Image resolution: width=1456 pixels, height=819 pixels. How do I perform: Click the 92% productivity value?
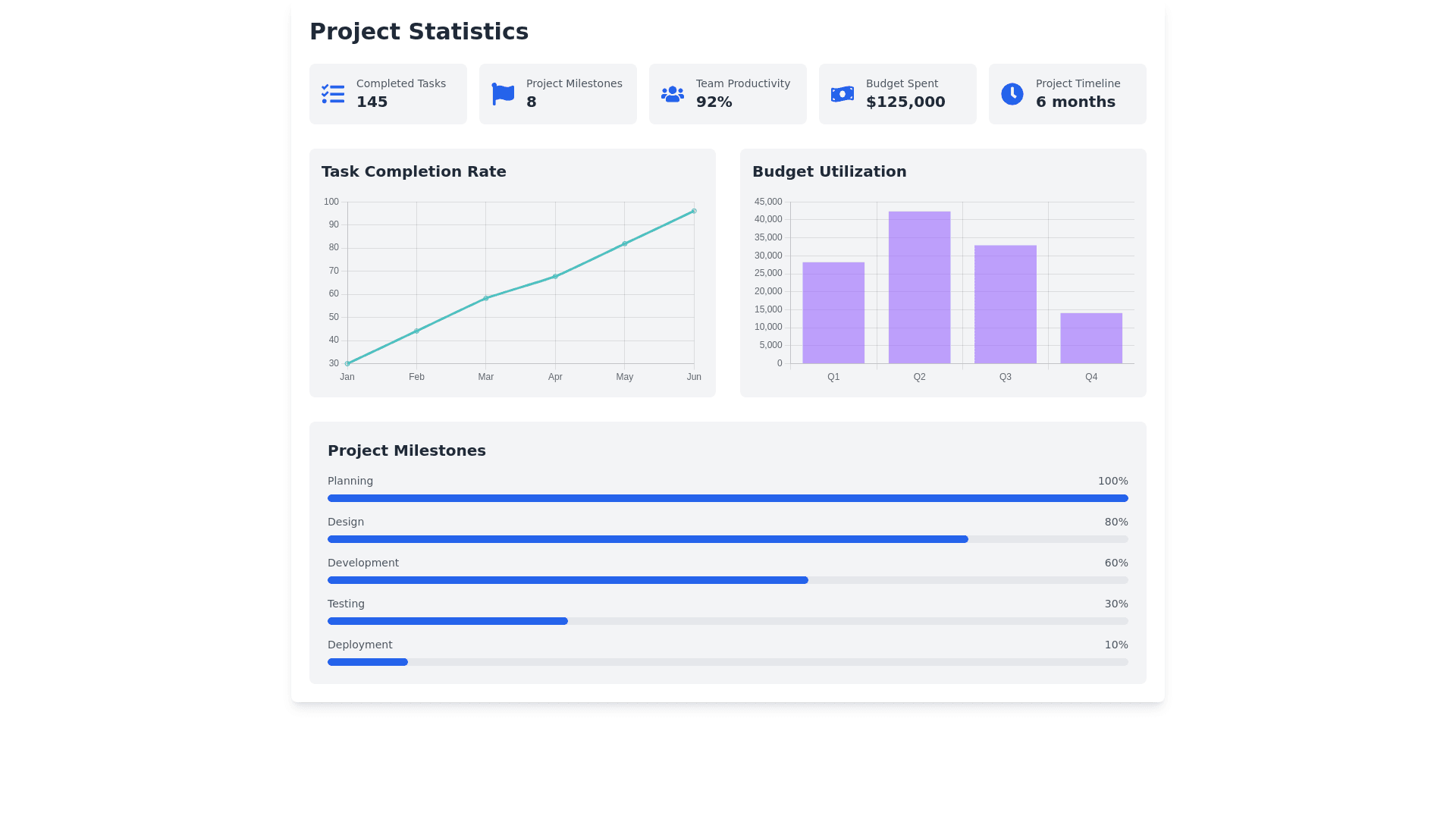point(714,102)
